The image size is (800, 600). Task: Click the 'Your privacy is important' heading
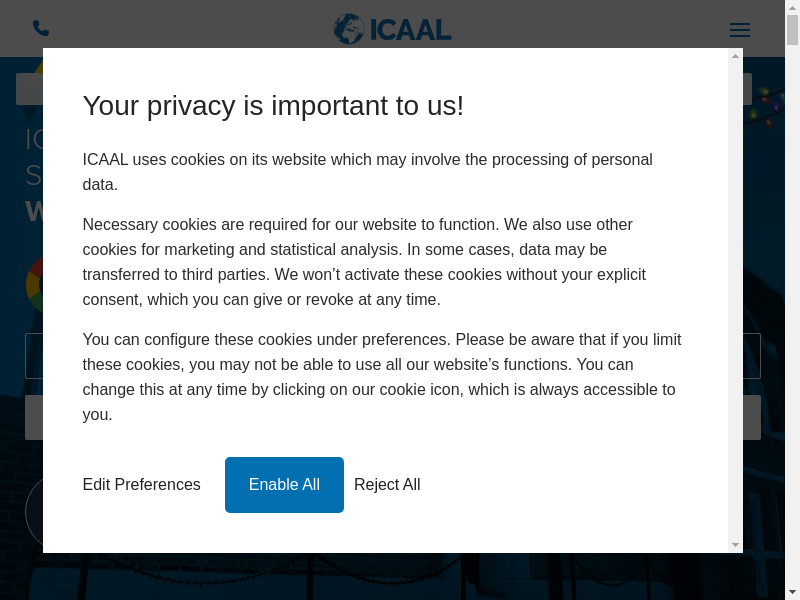[x=273, y=105]
